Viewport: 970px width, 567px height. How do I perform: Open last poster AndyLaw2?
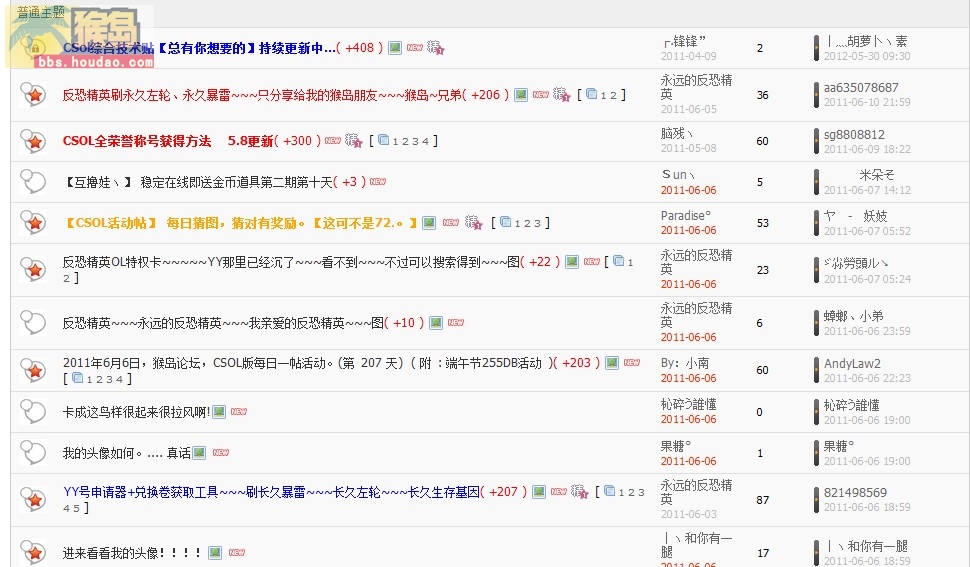point(852,364)
